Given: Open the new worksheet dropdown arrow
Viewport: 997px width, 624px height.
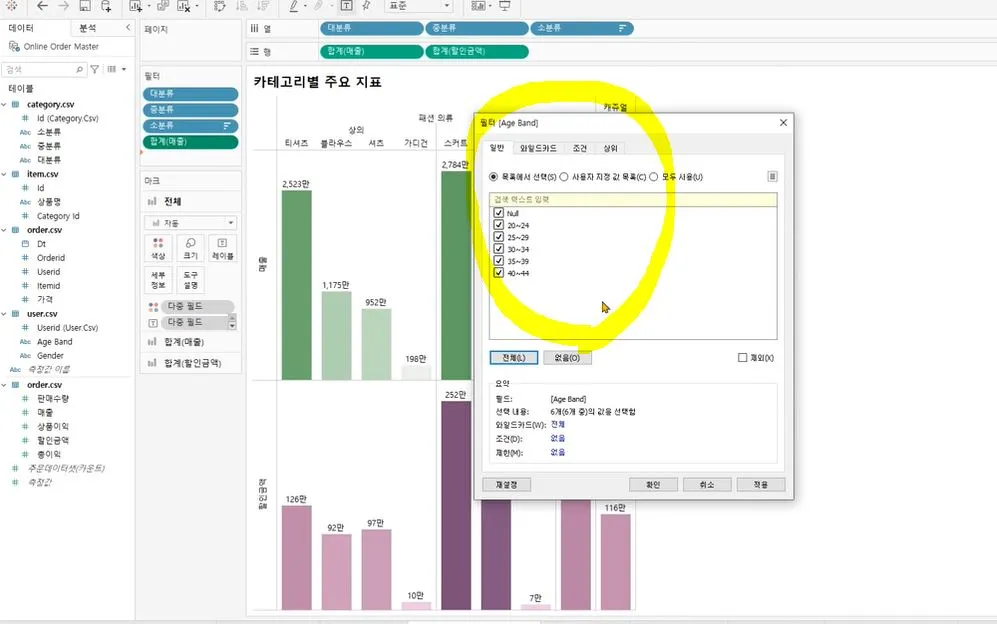Looking at the screenshot, I should point(148,6).
